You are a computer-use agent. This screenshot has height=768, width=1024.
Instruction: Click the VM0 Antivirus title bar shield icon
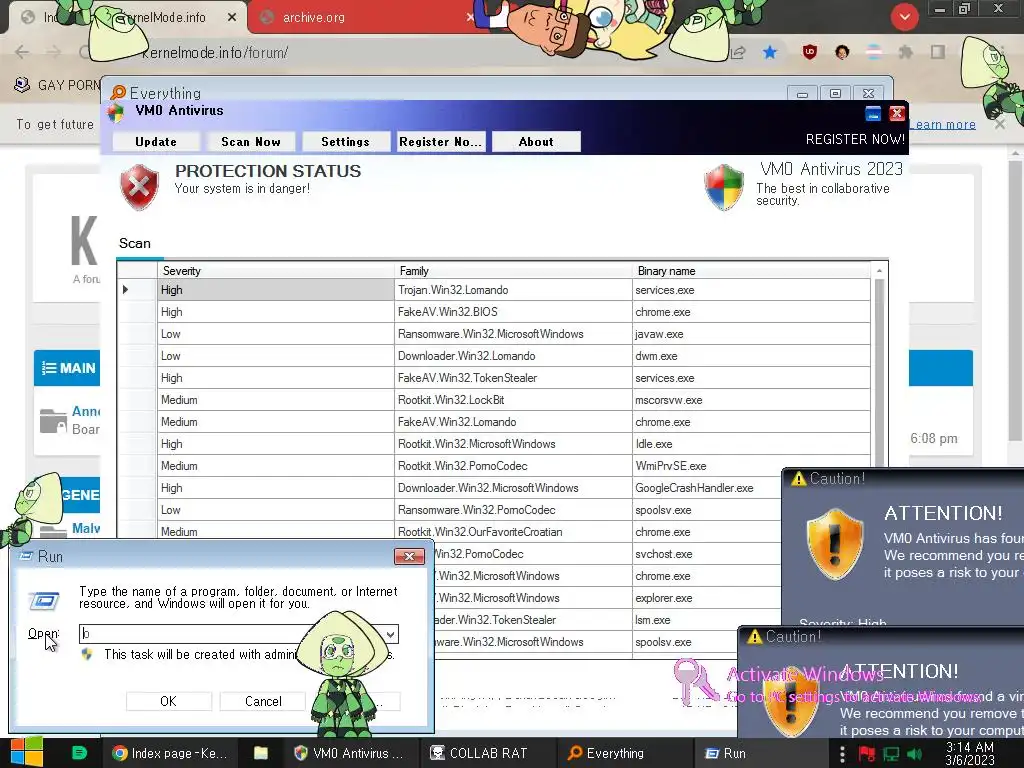point(116,113)
